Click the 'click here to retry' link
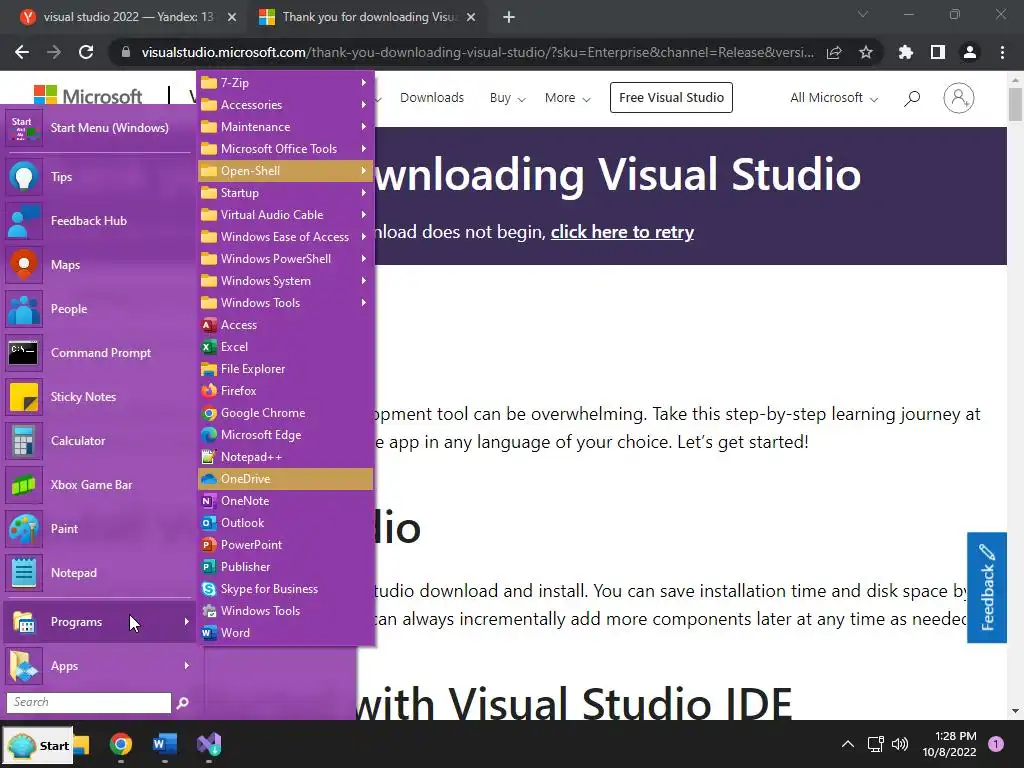 click(x=622, y=232)
